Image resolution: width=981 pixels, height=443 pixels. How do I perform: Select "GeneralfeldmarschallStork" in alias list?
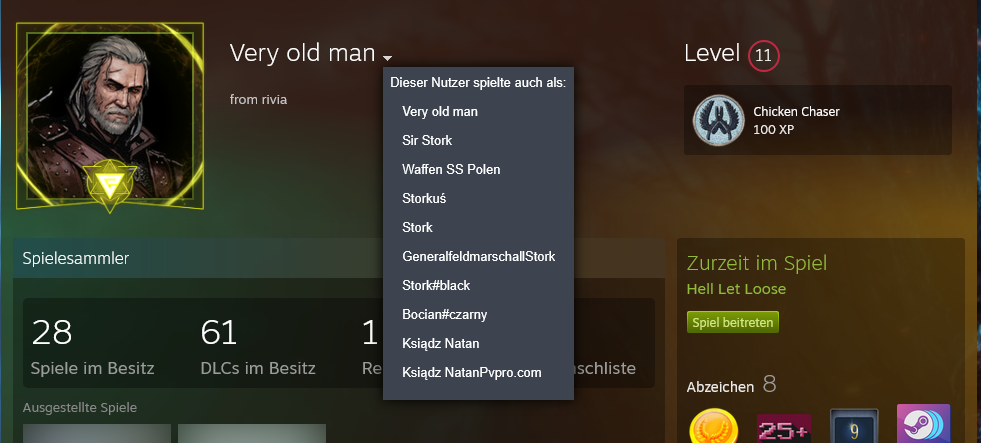(479, 257)
